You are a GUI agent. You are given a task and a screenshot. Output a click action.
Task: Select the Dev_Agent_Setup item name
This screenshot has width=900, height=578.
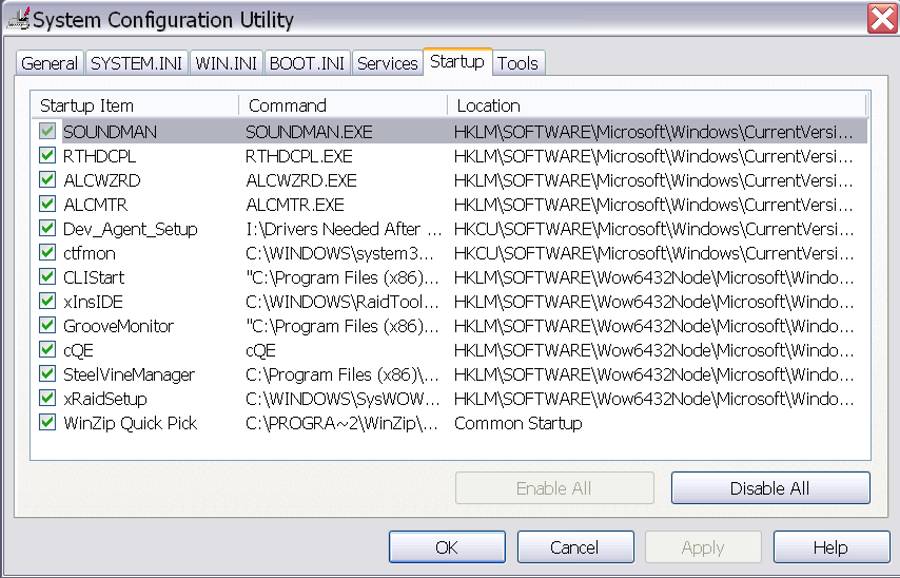click(x=130, y=229)
